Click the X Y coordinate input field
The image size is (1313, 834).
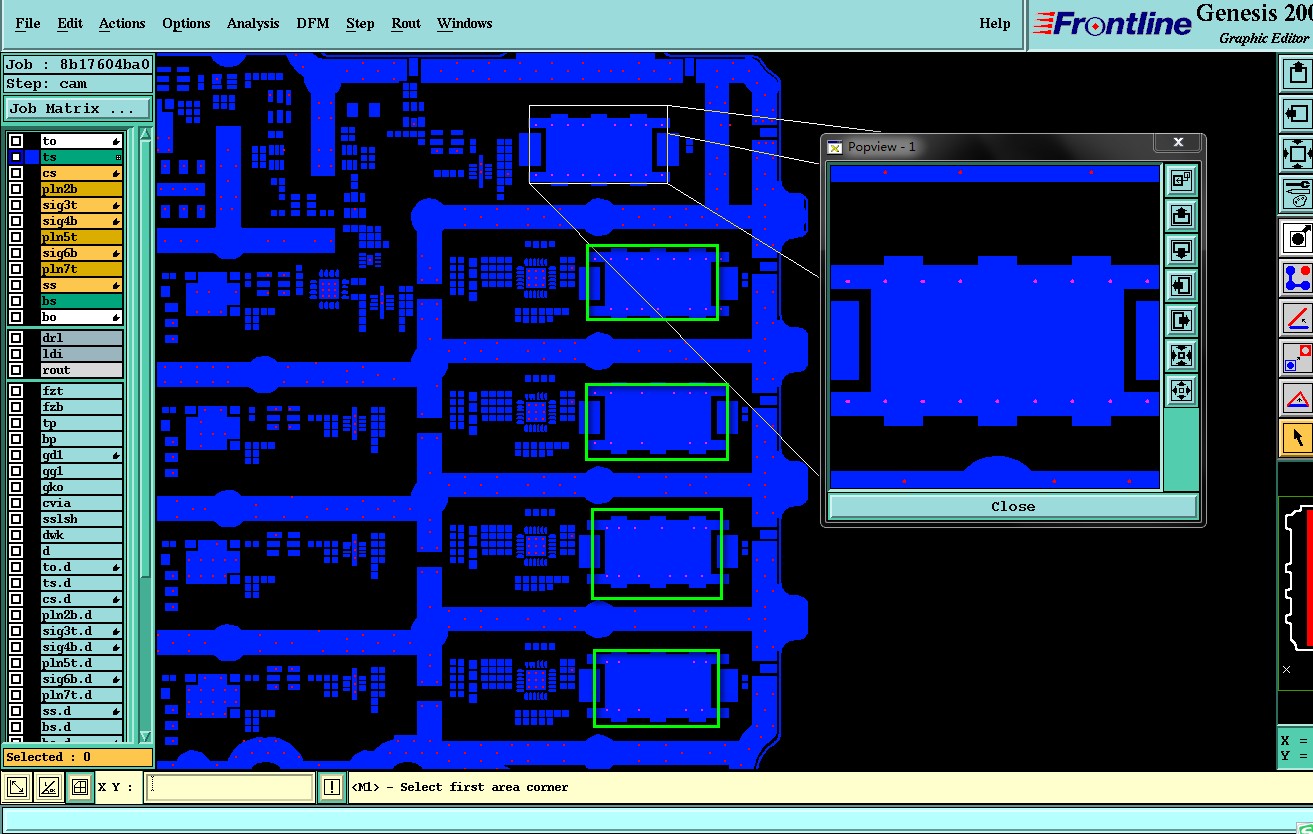pos(229,787)
